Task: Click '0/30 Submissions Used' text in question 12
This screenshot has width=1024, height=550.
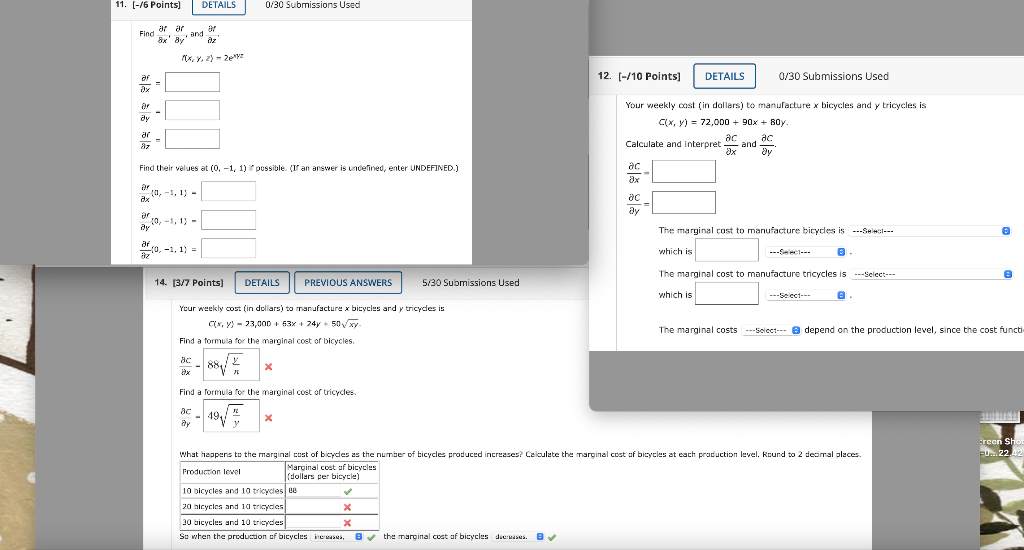Action: click(833, 76)
